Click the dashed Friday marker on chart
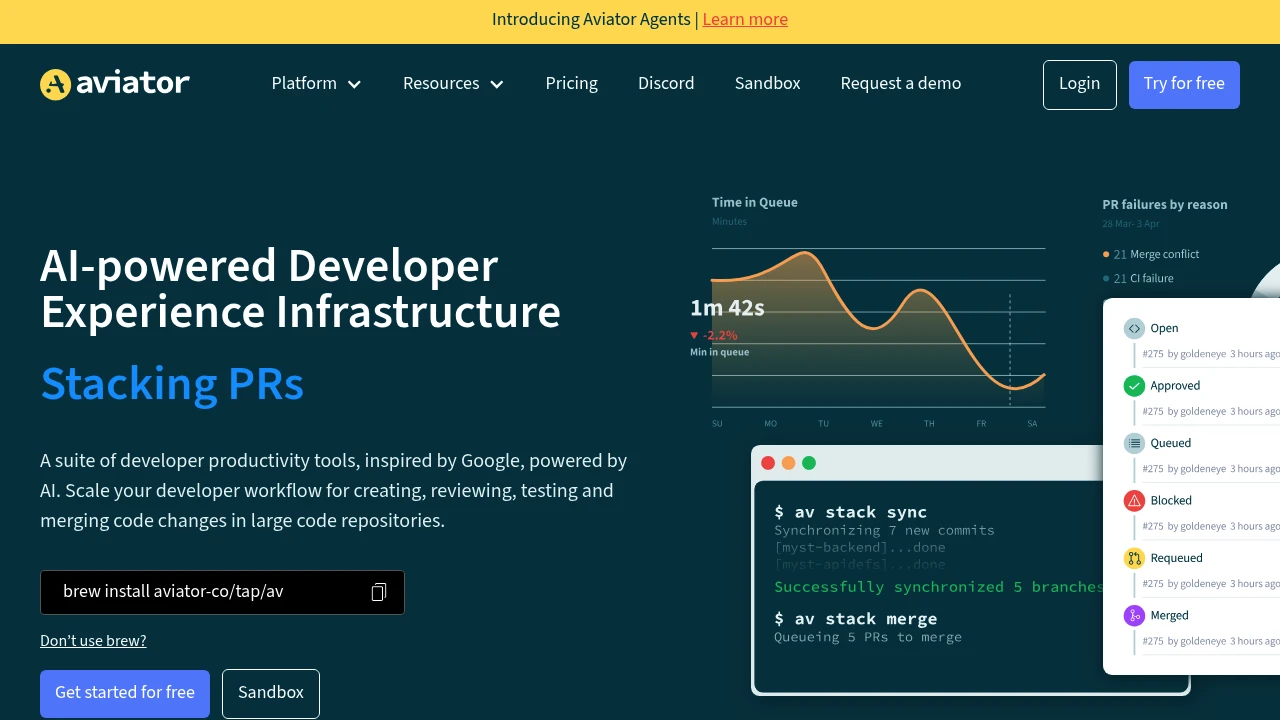This screenshot has height=720, width=1280. [1010, 350]
